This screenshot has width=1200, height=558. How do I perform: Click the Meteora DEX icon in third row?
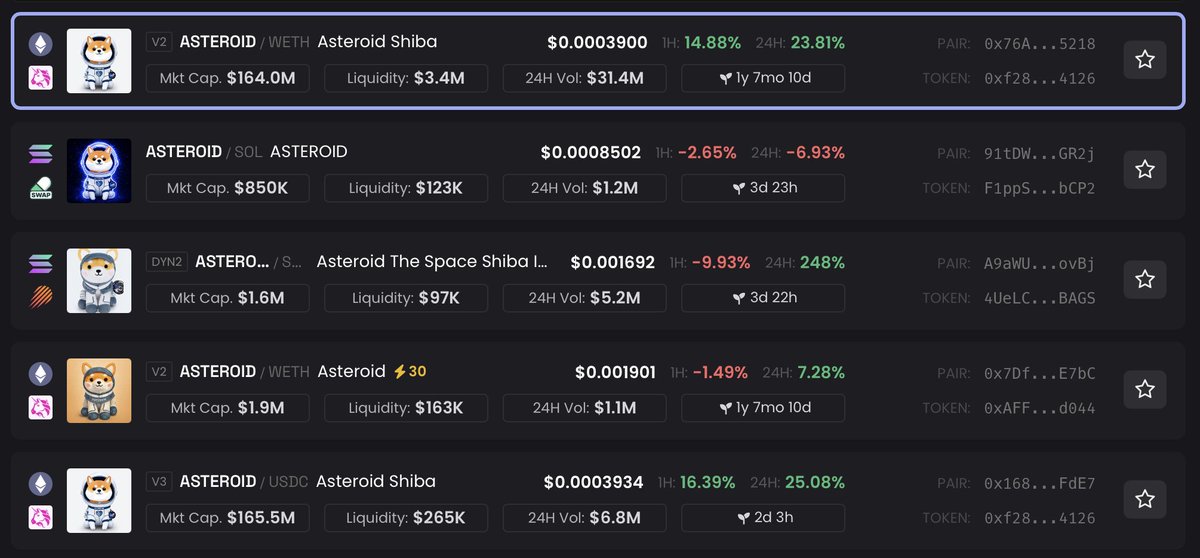pos(40,297)
